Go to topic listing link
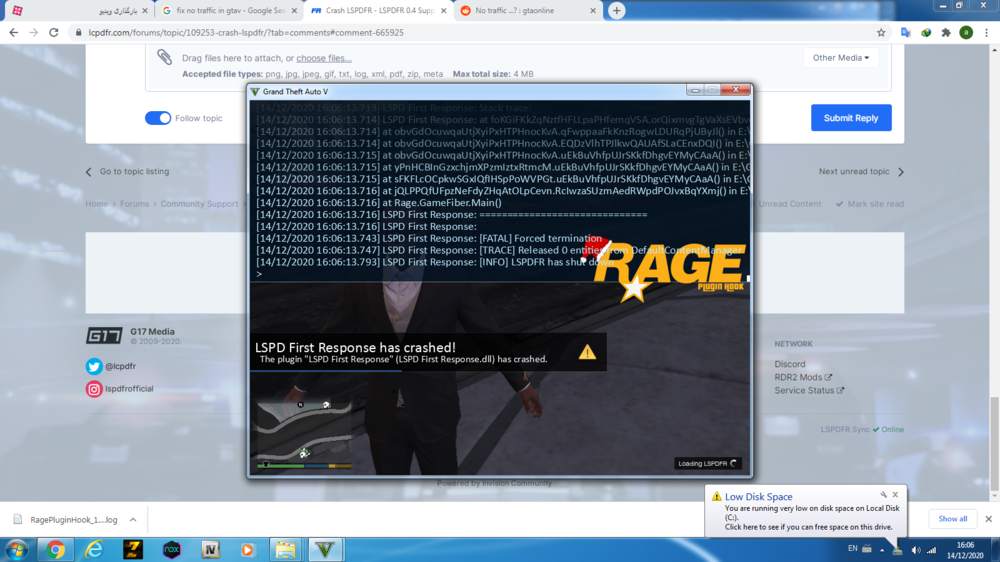The image size is (1000, 562). tap(128, 172)
